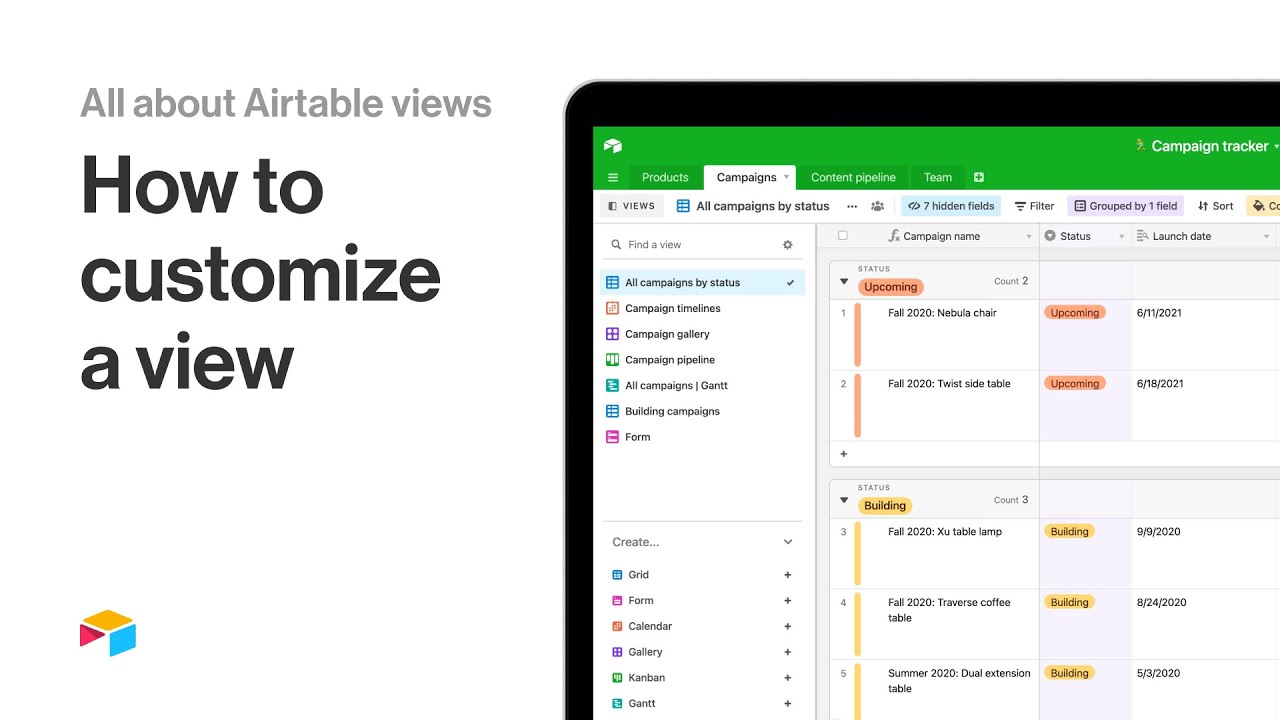Open the view options ellipsis menu
The height and width of the screenshot is (720, 1280).
point(852,206)
